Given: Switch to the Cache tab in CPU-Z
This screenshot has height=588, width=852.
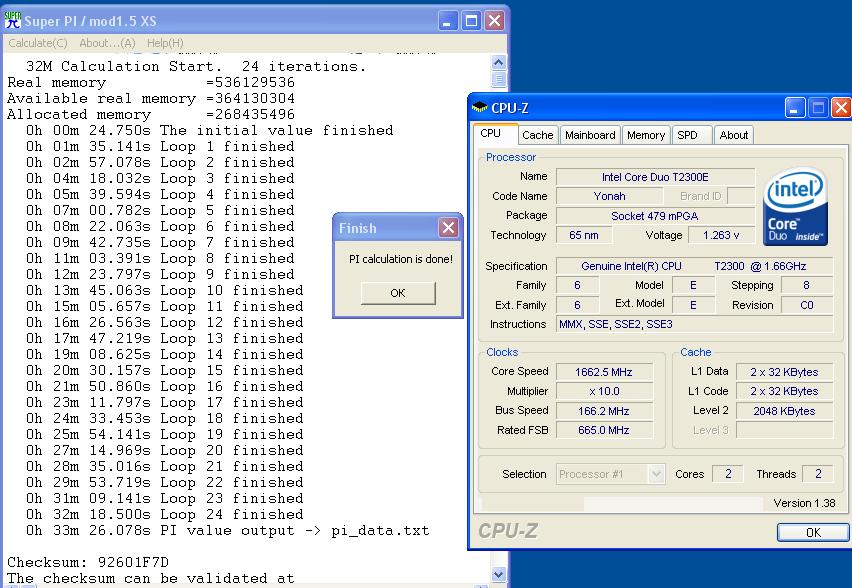Looking at the screenshot, I should pyautogui.click(x=537, y=135).
